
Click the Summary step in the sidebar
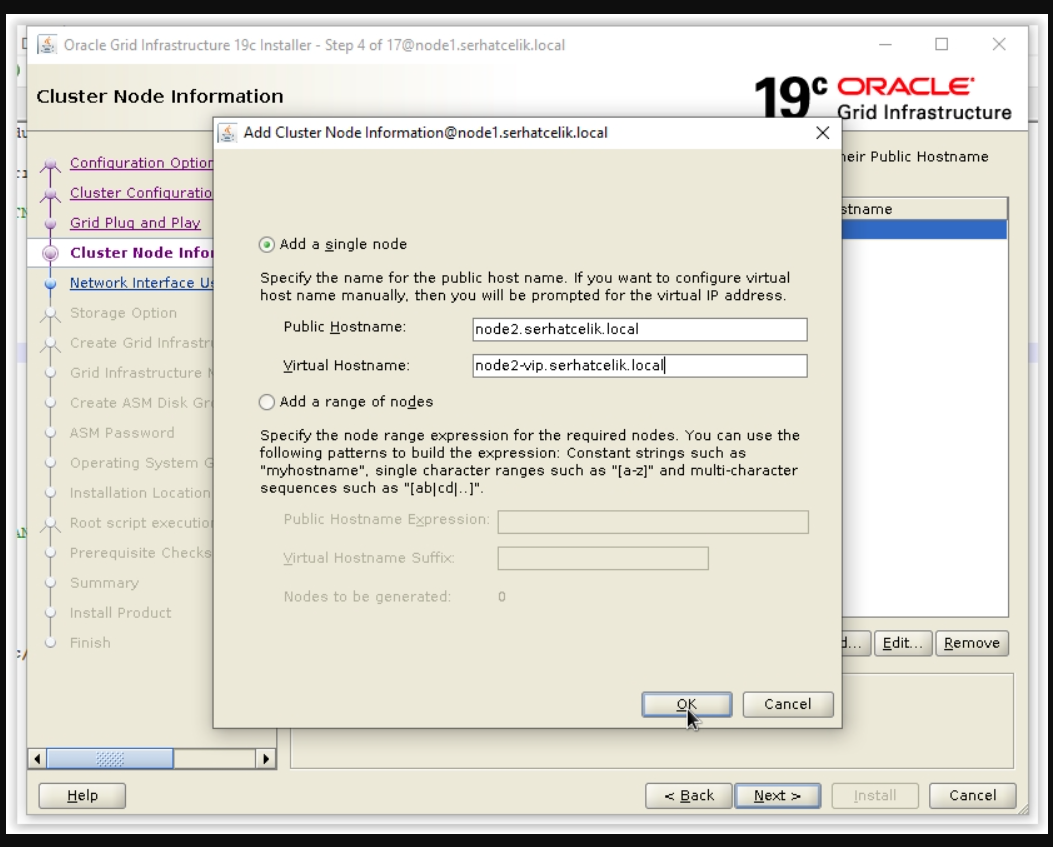104,583
